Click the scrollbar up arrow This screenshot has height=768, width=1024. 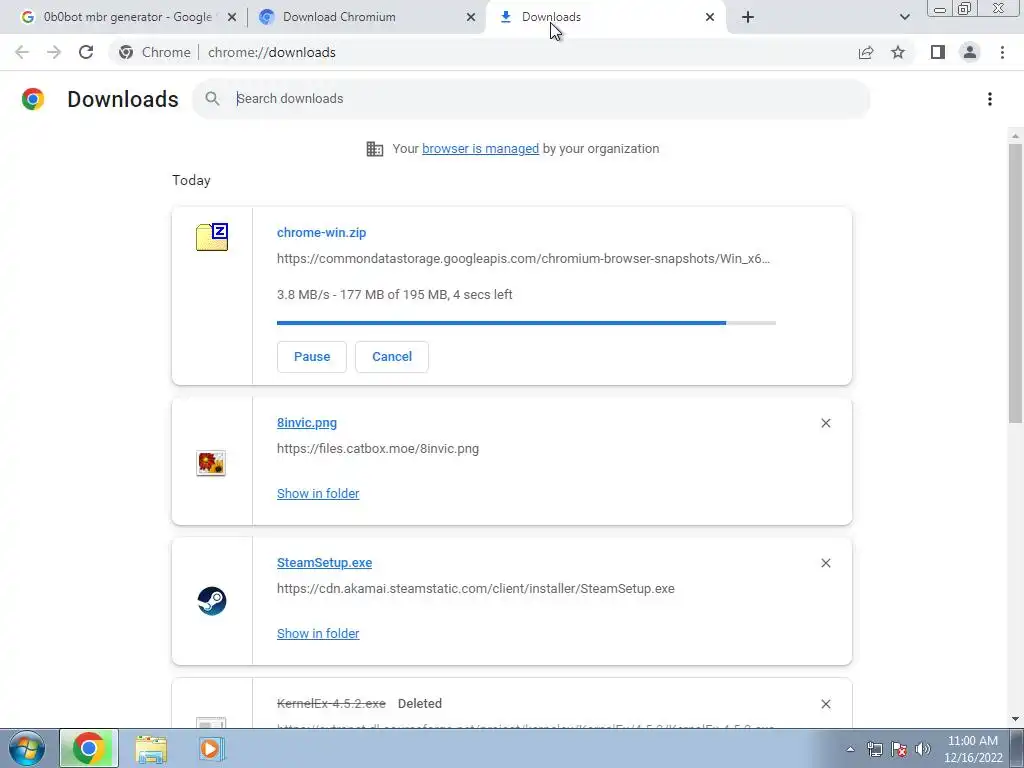[x=1015, y=136]
